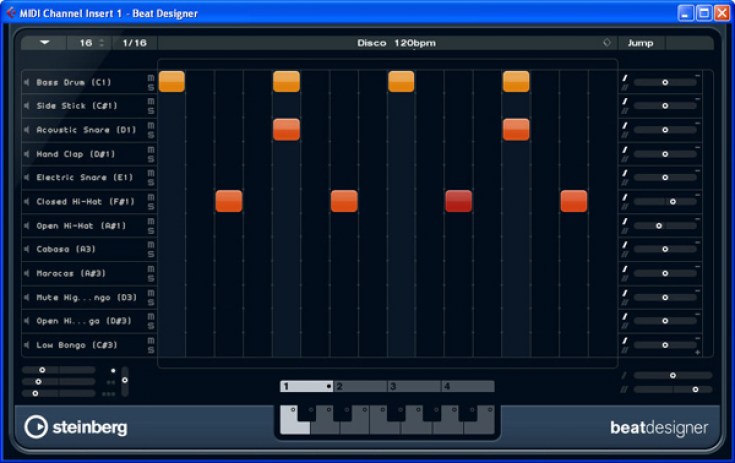The width and height of the screenshot is (735, 463).
Task: Toggle the last Closed Hi-Hat step
Action: 574,201
